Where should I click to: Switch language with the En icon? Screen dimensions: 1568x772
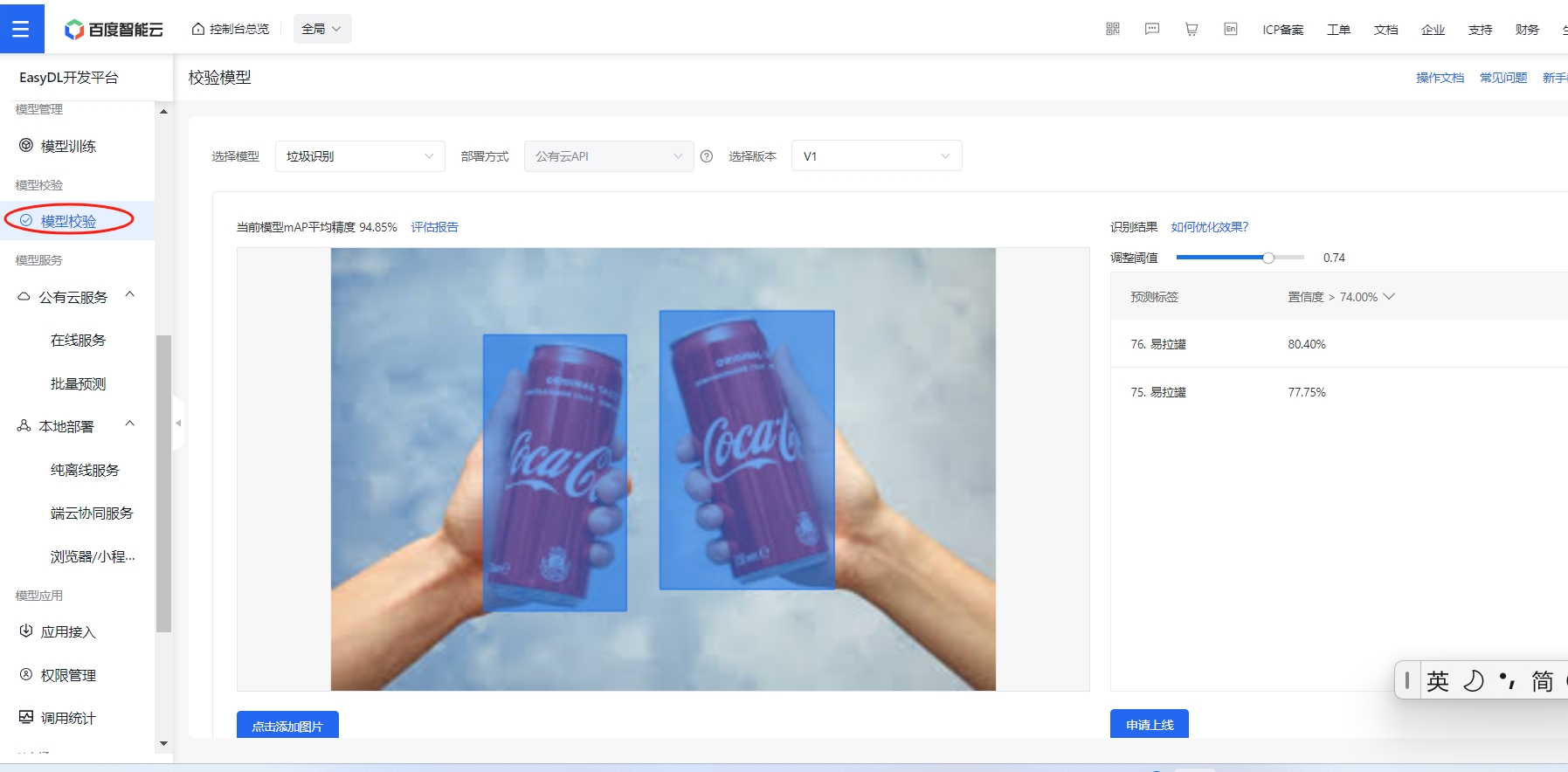coord(1231,29)
